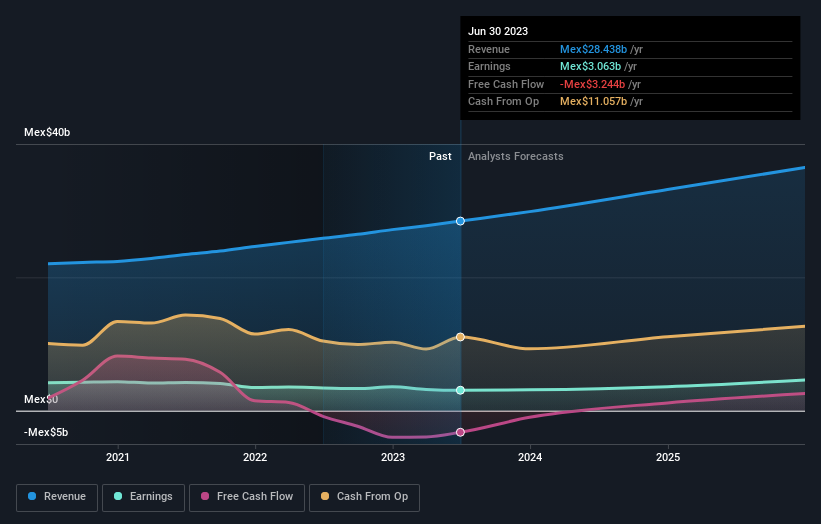
Task: Select the 2024 x-axis label
Action: point(530,457)
